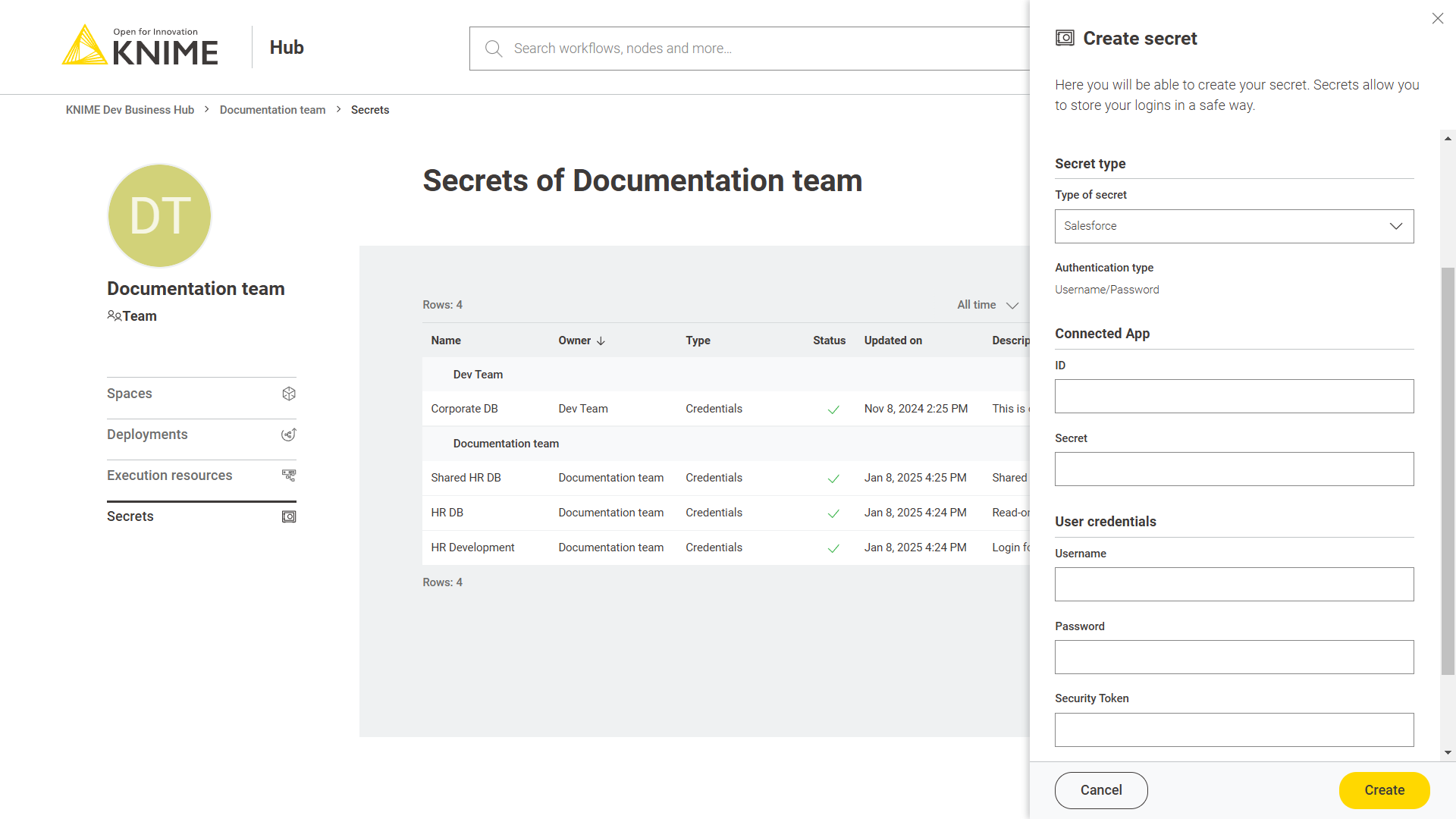Click the panel scrollbar down arrow
This screenshot has width=1456, height=819.
coord(1448,752)
